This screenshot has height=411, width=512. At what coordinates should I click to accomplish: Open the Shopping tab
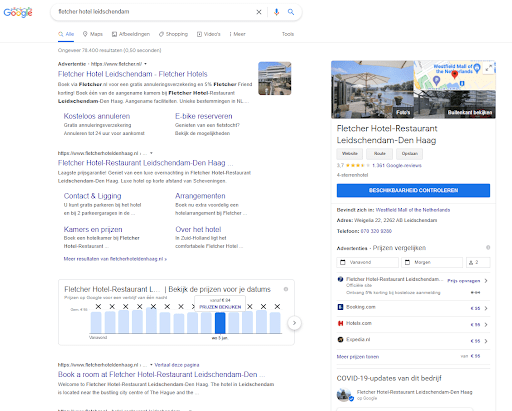(x=173, y=34)
